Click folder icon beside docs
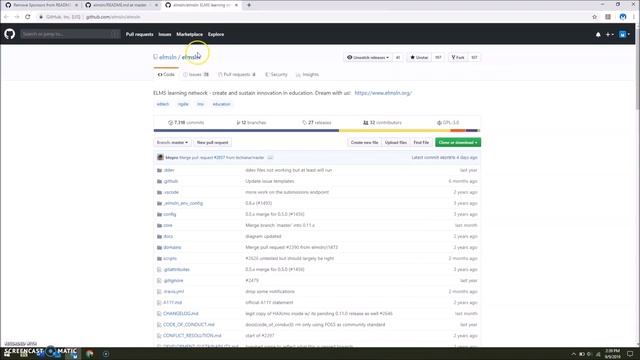Viewport: 640px width, 360px height. (x=159, y=236)
